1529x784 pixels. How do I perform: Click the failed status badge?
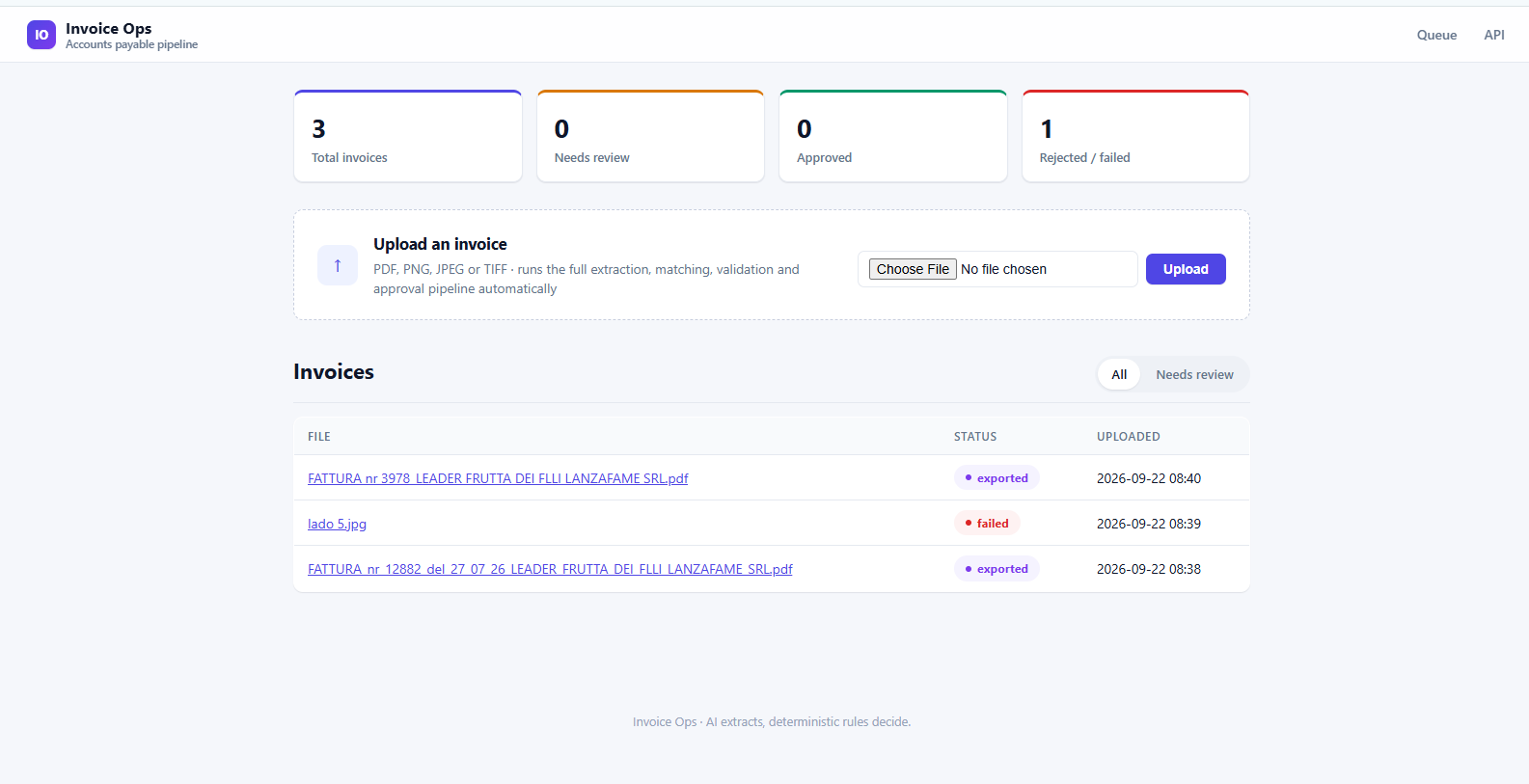click(x=987, y=524)
